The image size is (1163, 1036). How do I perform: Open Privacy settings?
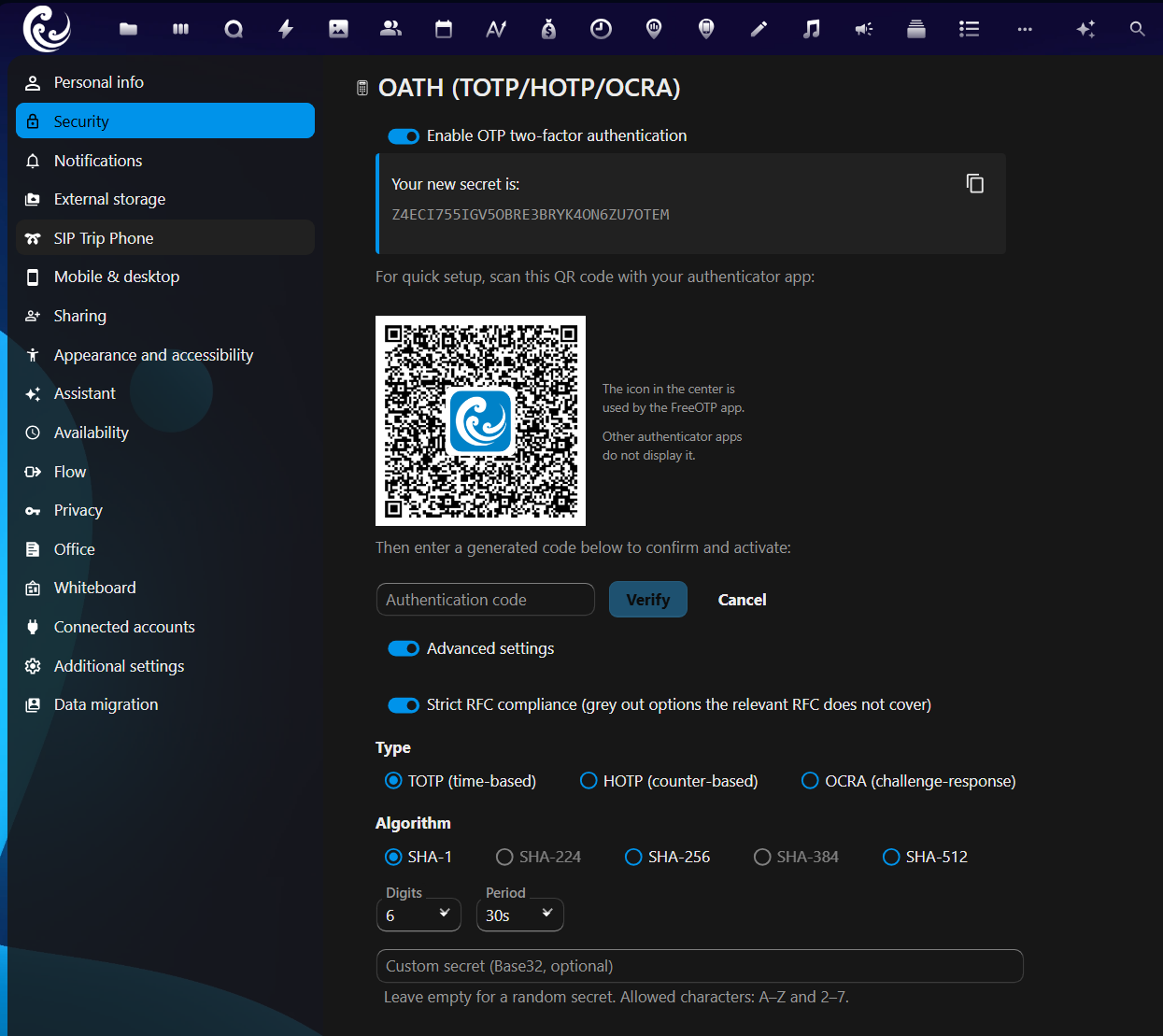[x=165, y=510]
